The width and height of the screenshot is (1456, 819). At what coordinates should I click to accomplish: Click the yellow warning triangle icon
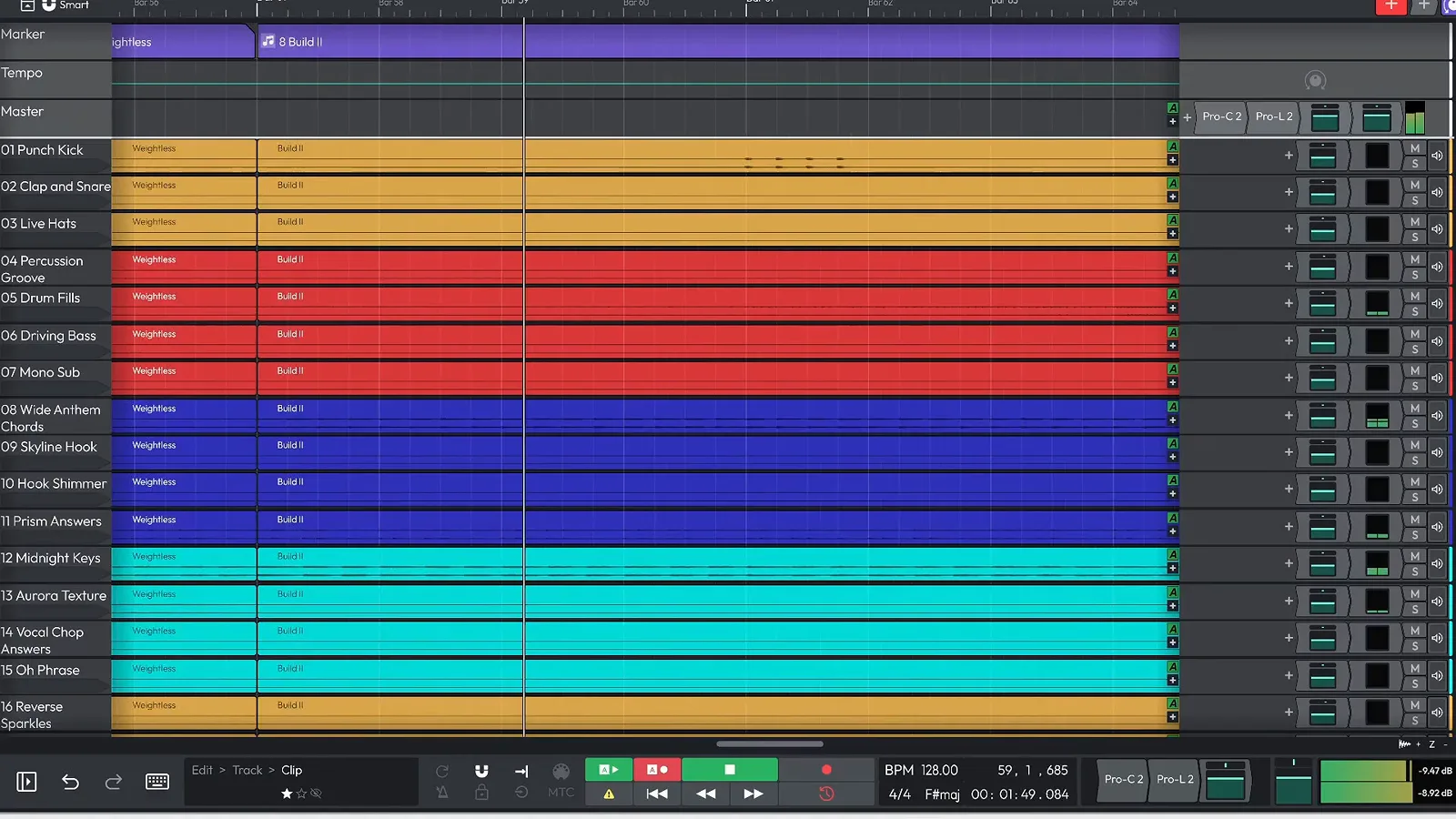pyautogui.click(x=609, y=794)
